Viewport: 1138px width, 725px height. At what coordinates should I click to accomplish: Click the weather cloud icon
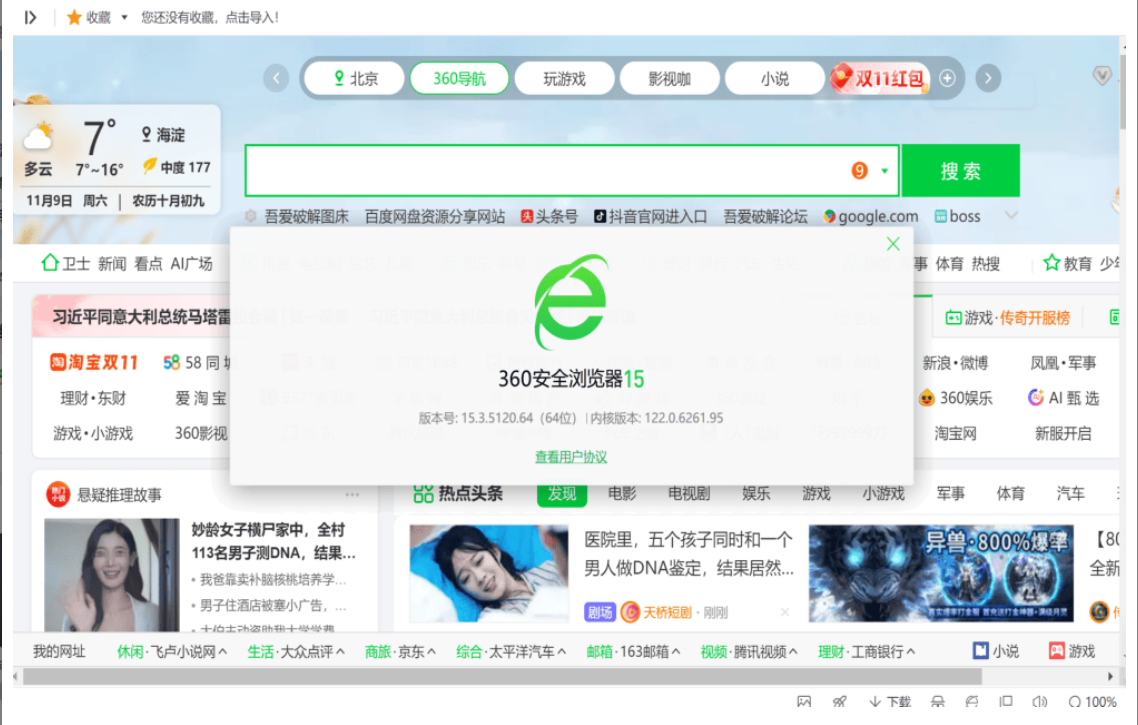40,137
